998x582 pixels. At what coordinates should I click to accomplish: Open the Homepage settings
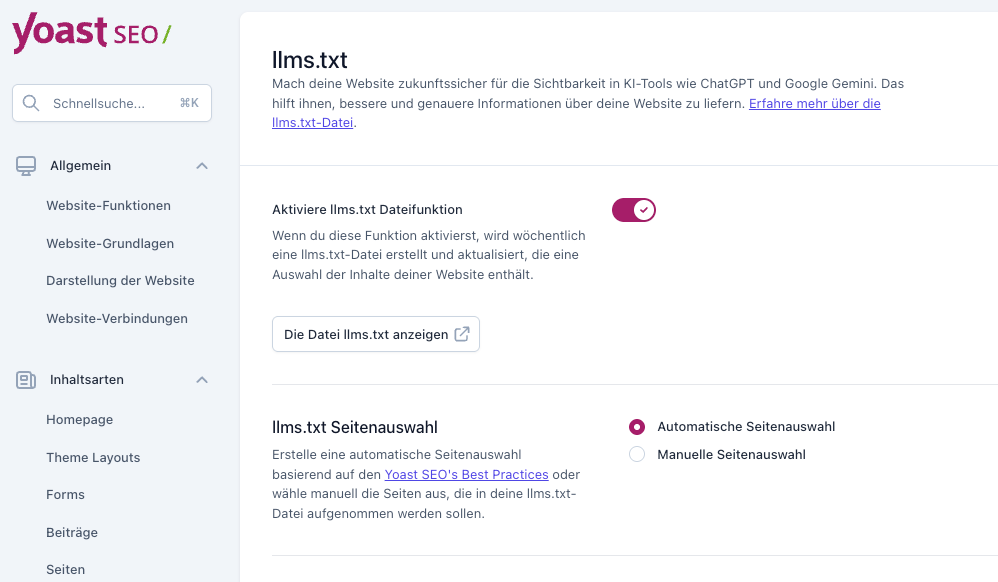point(79,419)
